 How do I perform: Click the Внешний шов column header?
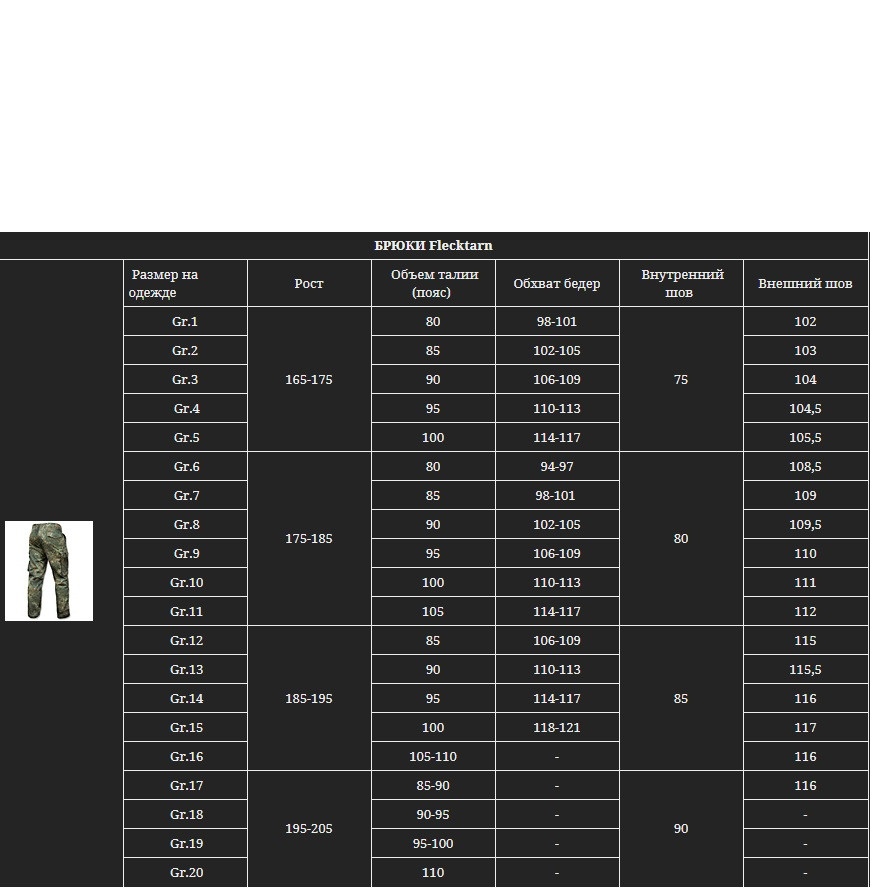[x=805, y=283]
